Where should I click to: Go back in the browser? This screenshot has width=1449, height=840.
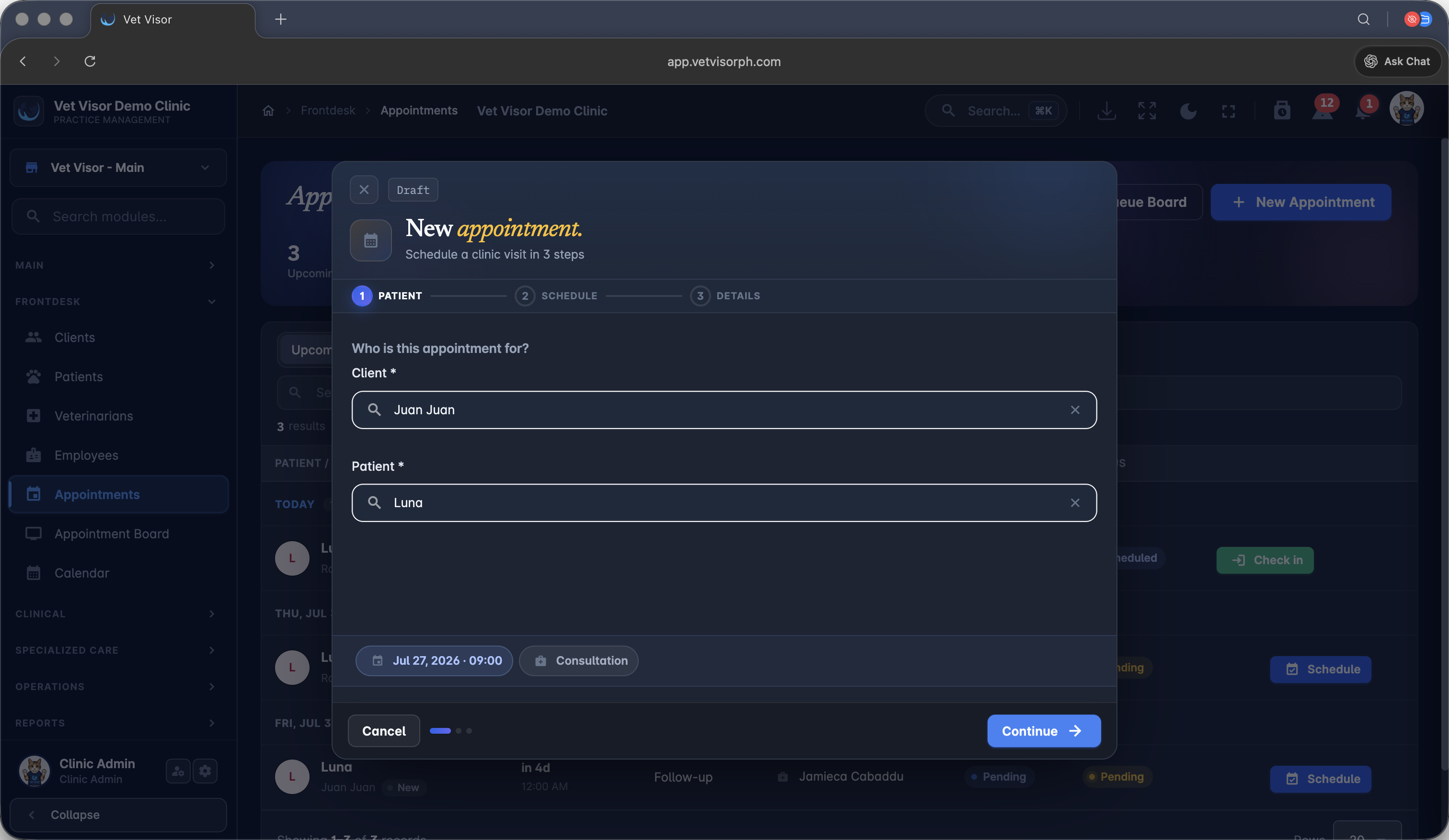(x=23, y=61)
